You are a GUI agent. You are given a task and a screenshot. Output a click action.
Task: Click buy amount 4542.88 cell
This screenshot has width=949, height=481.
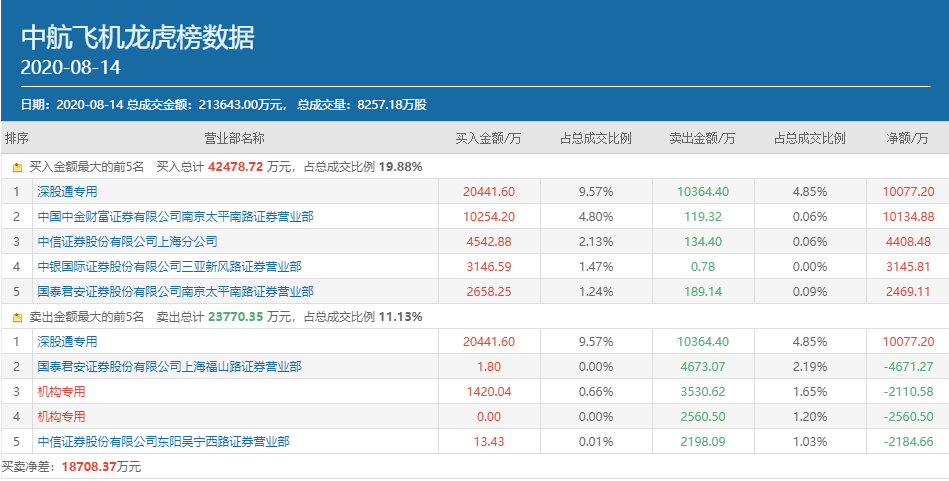click(489, 242)
